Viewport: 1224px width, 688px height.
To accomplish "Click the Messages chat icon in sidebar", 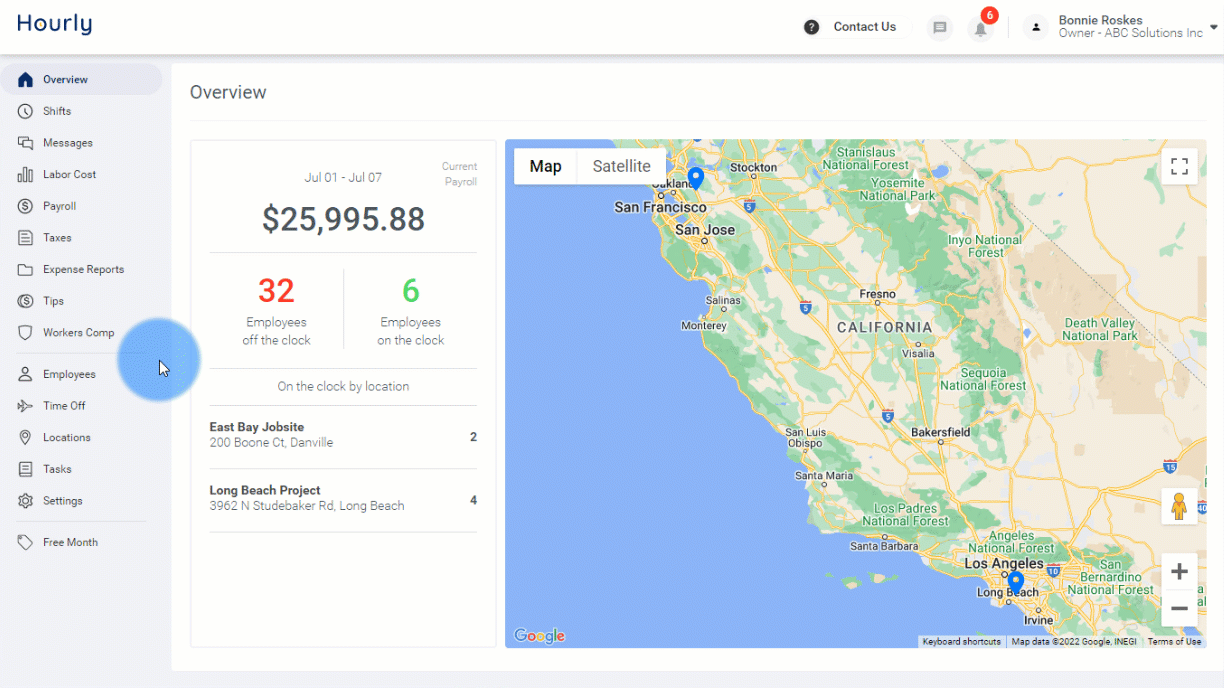I will [x=25, y=143].
